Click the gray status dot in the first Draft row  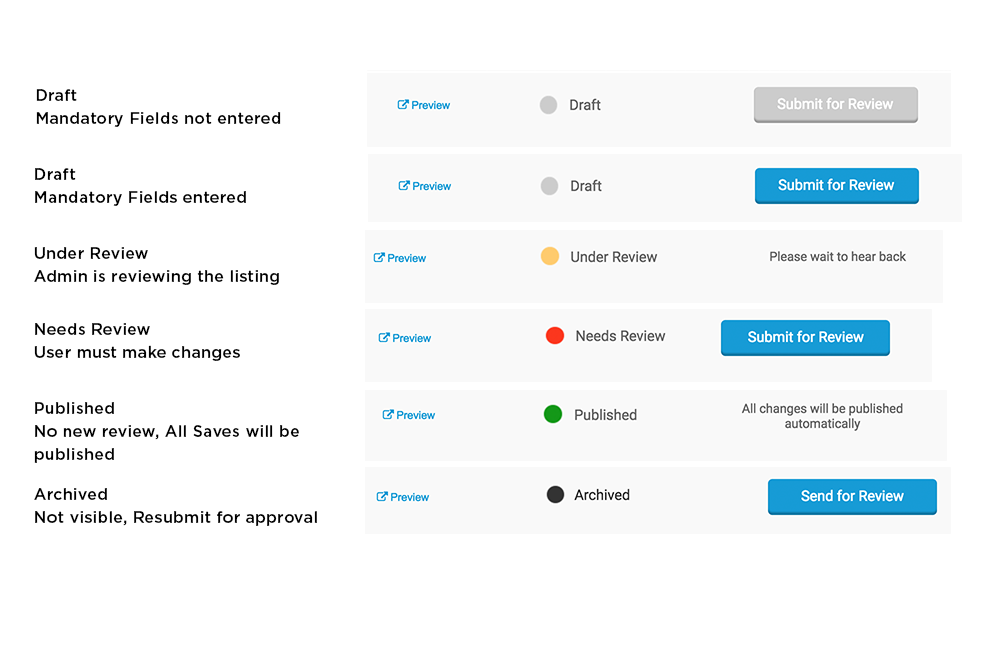[548, 105]
